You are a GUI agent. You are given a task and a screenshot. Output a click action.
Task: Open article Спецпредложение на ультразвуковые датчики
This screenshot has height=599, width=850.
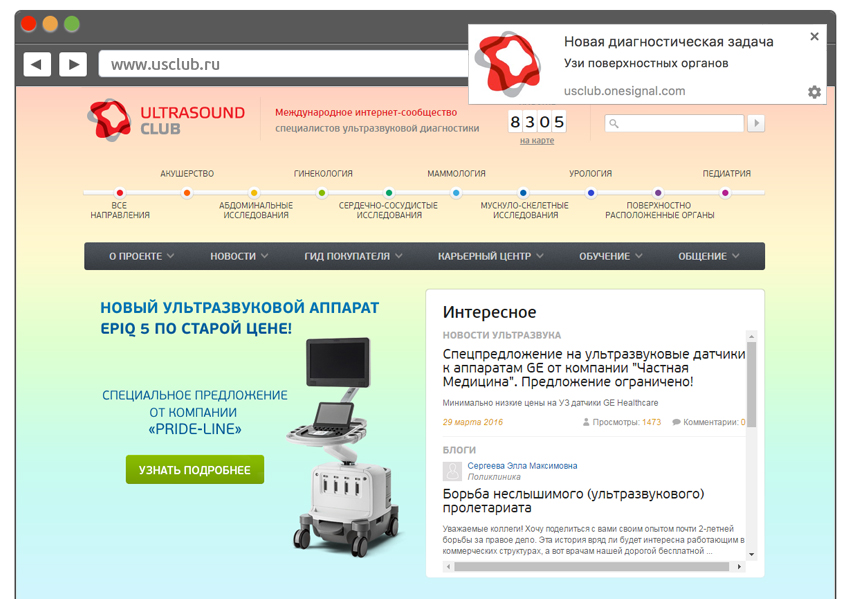point(594,368)
